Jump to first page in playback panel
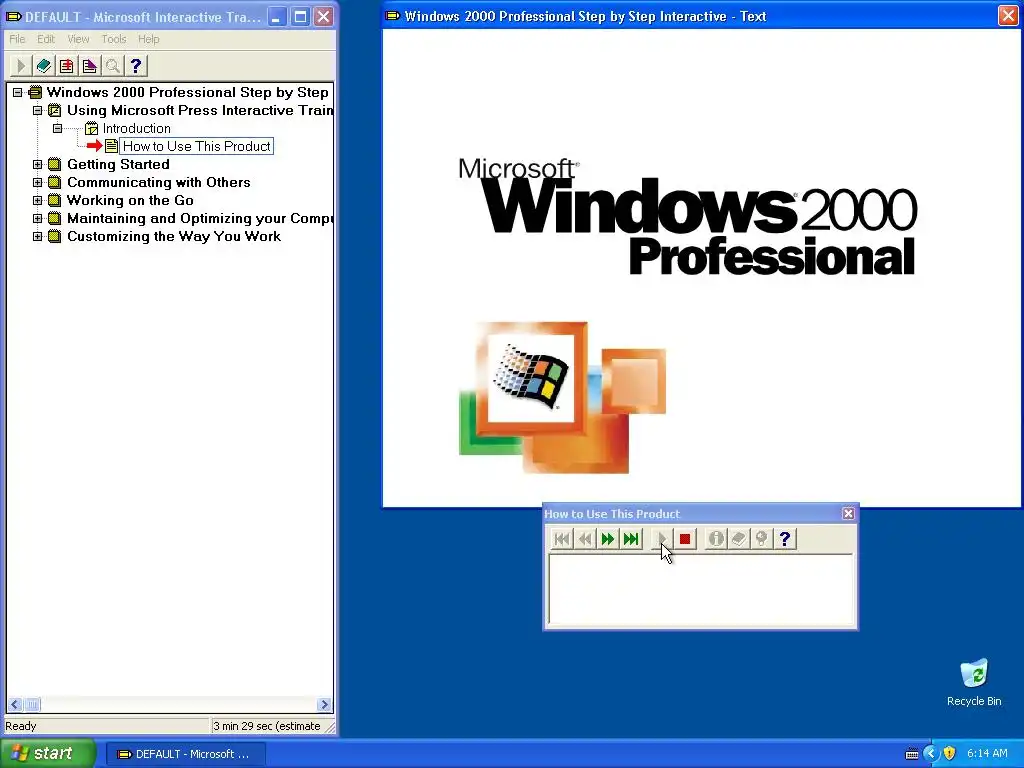Screen dimensions: 1024x768 pyautogui.click(x=562, y=539)
